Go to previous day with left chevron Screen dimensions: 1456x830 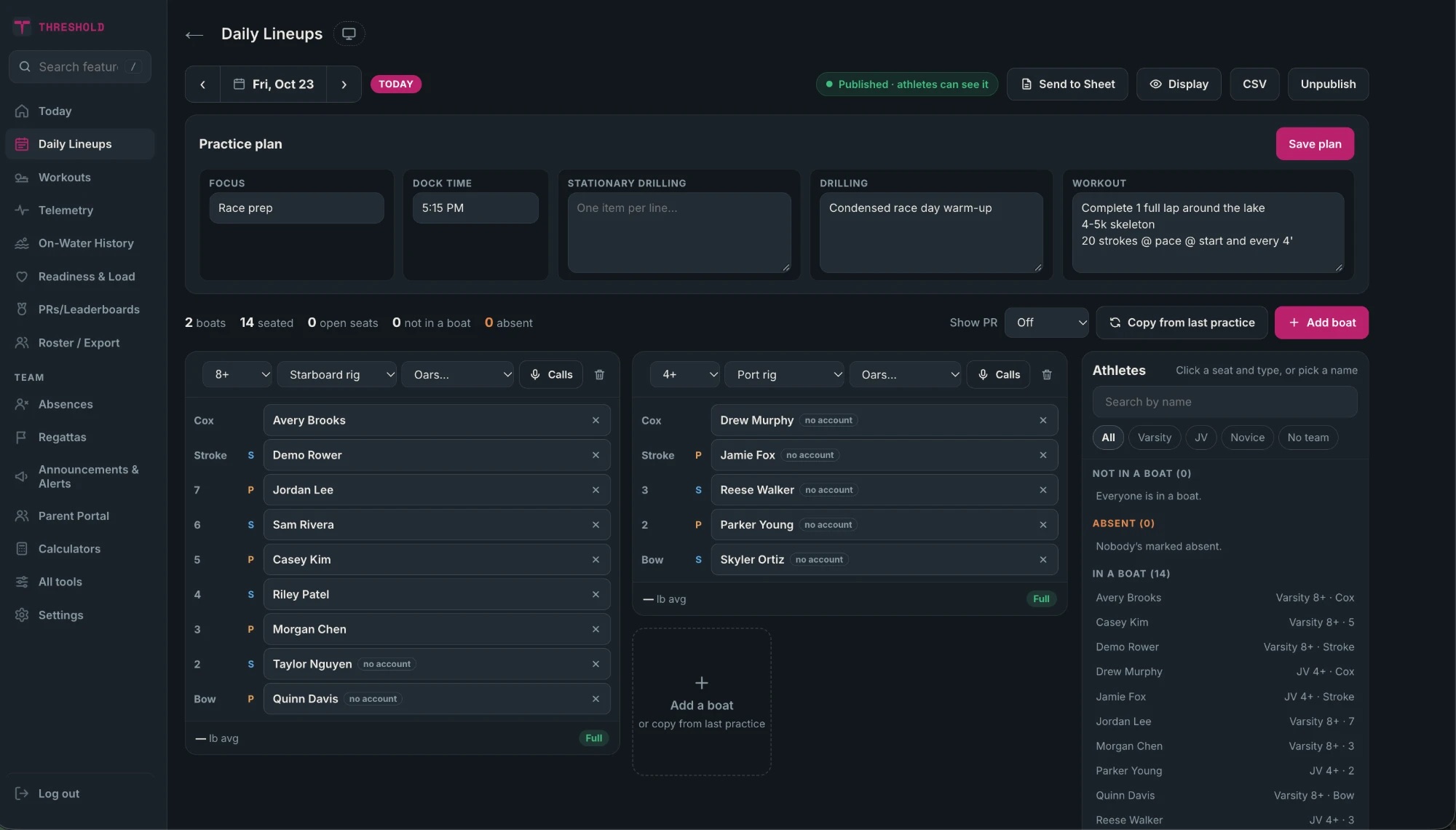(x=202, y=84)
